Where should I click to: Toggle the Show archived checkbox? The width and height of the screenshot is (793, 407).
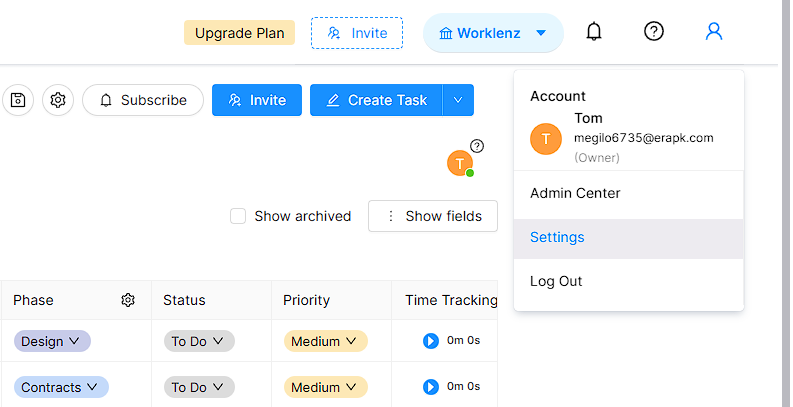tap(238, 216)
